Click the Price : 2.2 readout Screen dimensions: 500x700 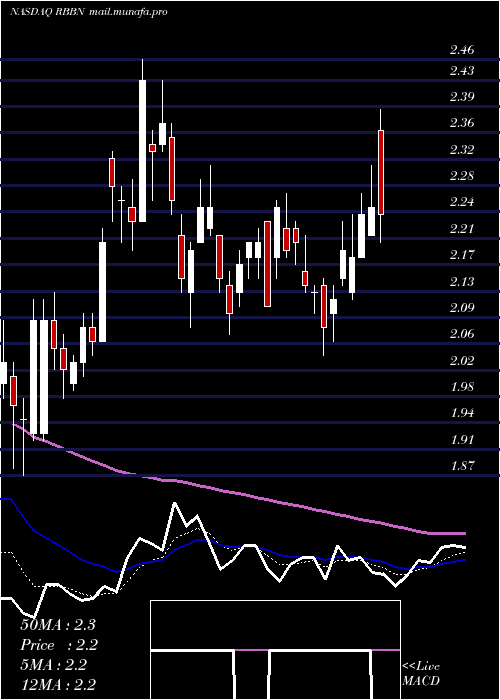click(59, 645)
